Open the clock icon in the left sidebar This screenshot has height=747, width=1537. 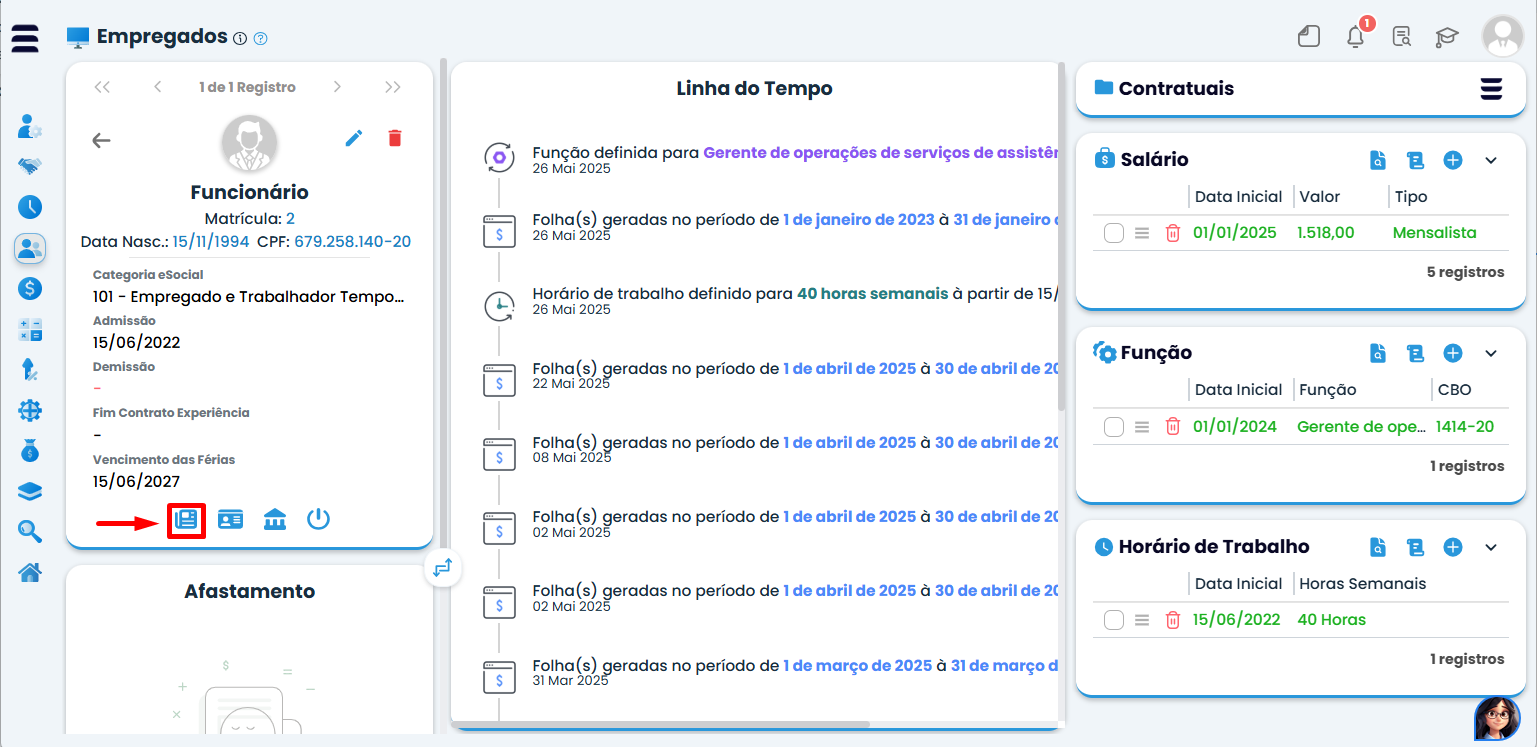[x=30, y=207]
